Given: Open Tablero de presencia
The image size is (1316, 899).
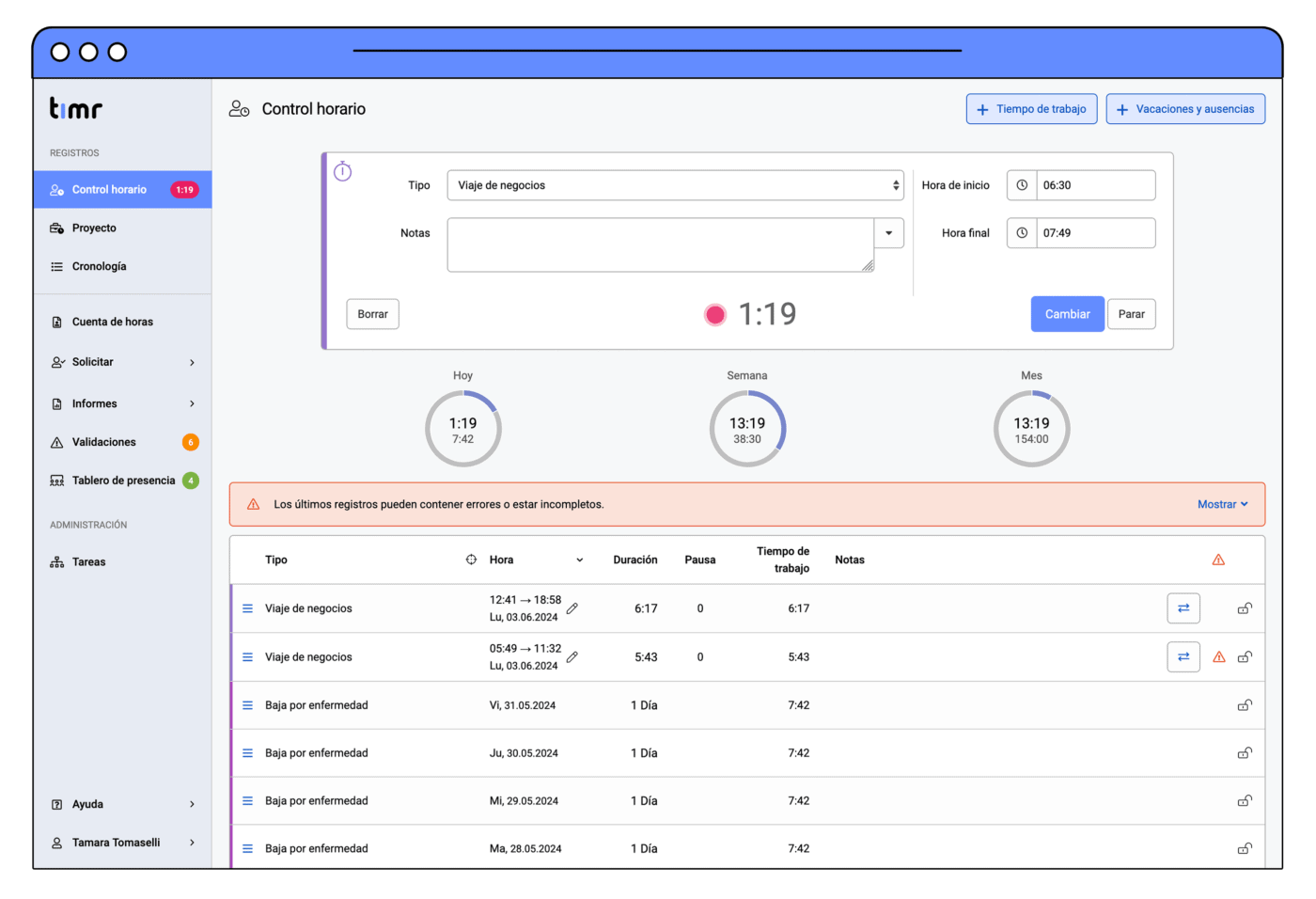Looking at the screenshot, I should pos(122,481).
